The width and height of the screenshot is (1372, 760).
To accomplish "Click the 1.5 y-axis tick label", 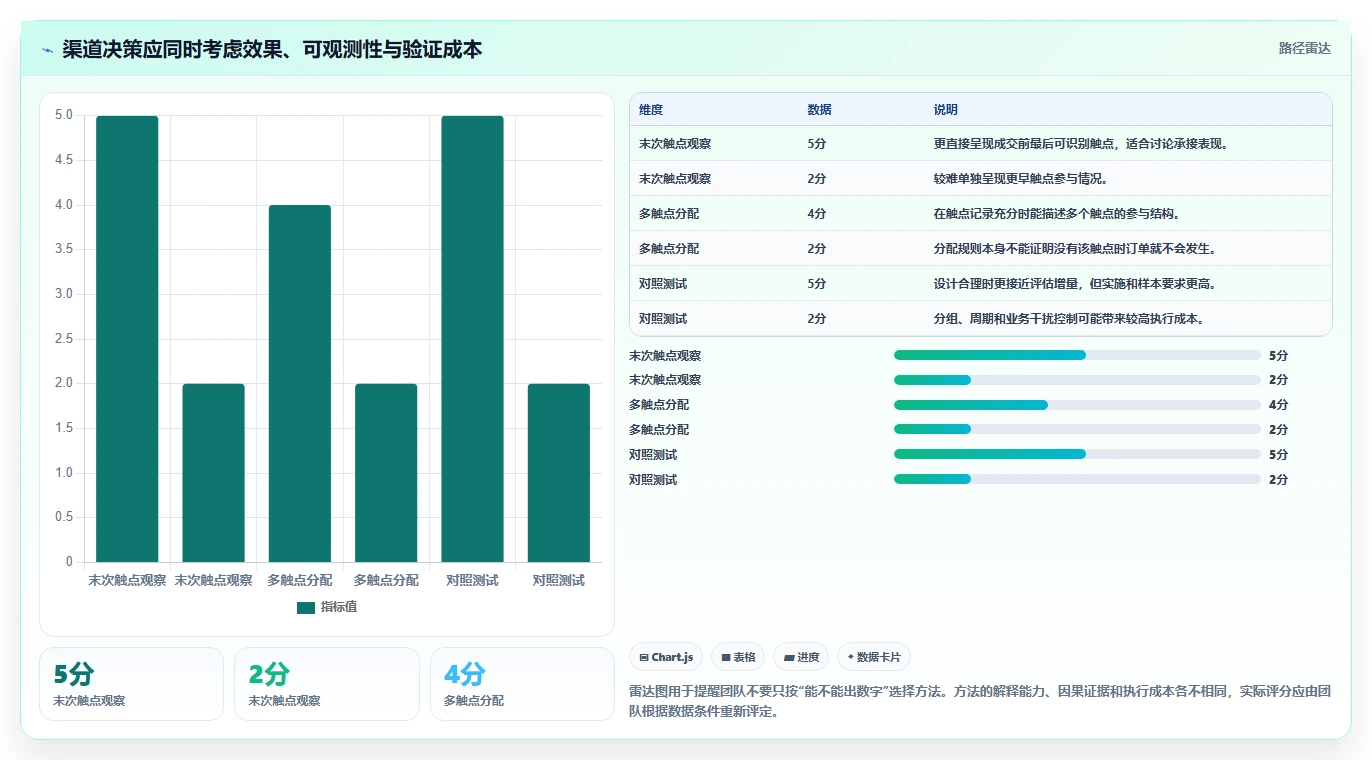I will pyautogui.click(x=64, y=428).
